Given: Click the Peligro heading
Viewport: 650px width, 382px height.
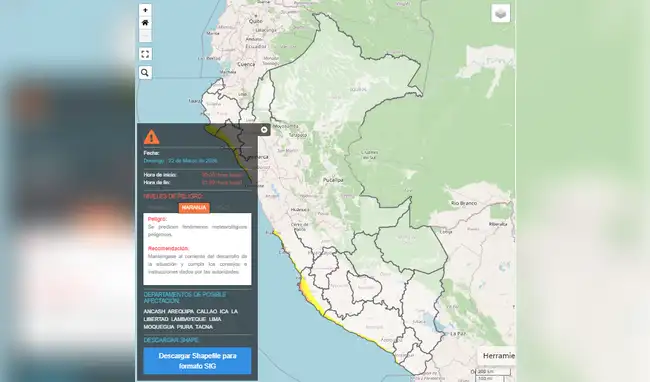Looking at the screenshot, I should click(x=158, y=219).
